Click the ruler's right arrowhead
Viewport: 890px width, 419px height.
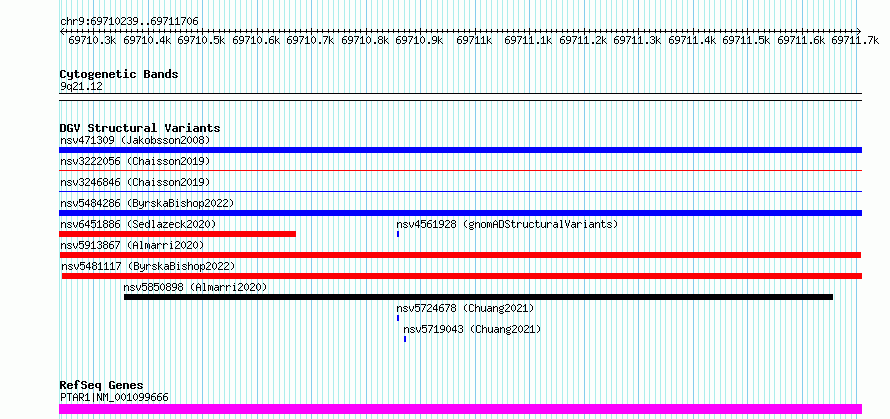(x=859, y=31)
